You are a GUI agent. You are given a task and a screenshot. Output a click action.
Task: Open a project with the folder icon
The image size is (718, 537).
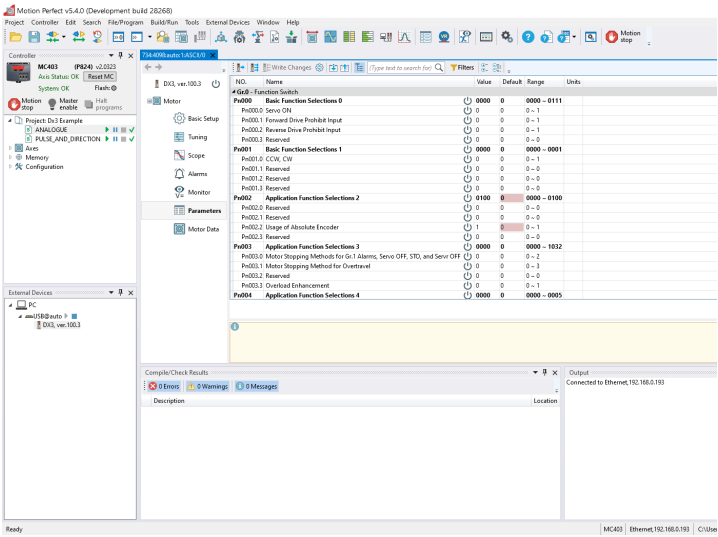click(16, 37)
